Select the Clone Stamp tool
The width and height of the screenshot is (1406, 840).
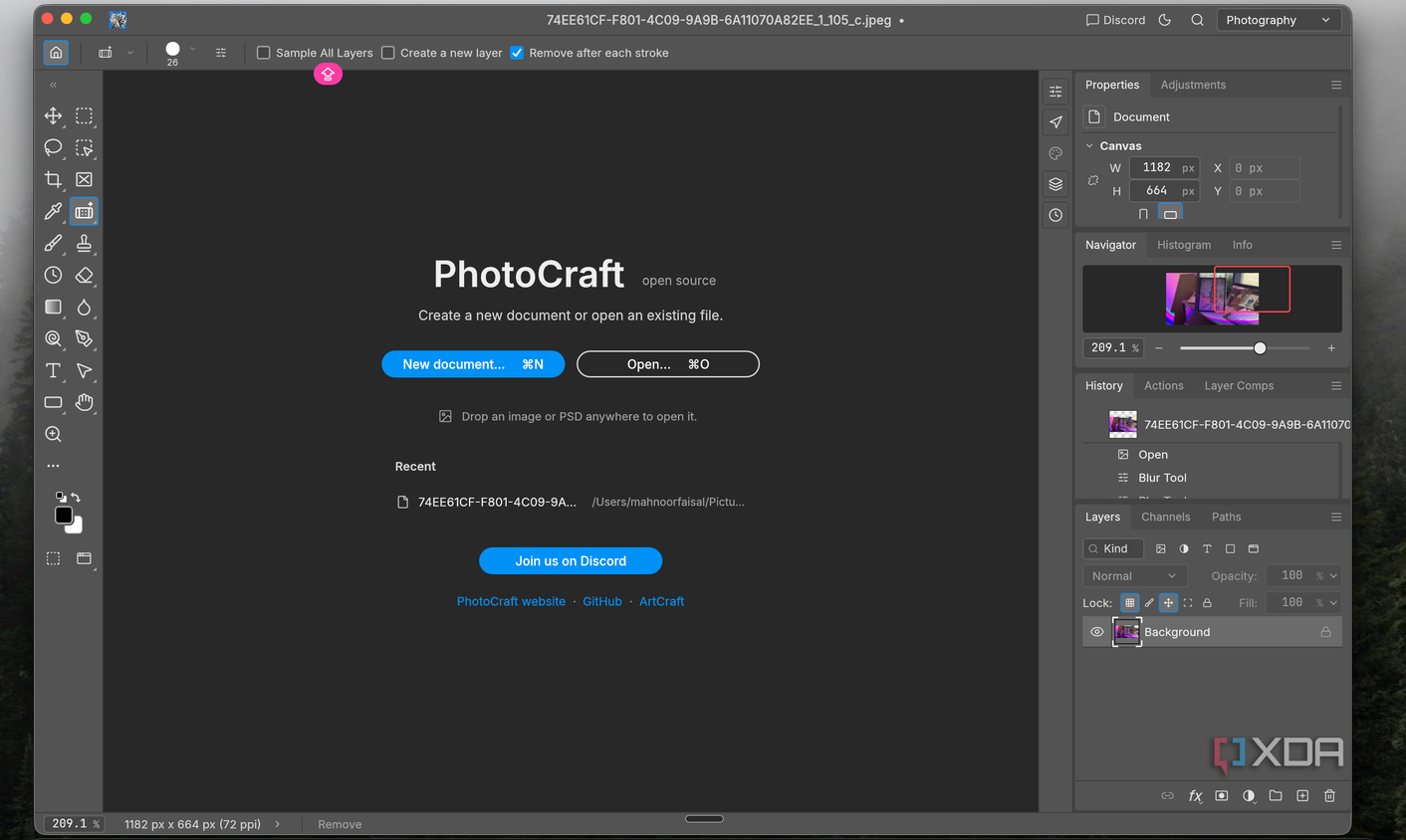click(x=85, y=244)
